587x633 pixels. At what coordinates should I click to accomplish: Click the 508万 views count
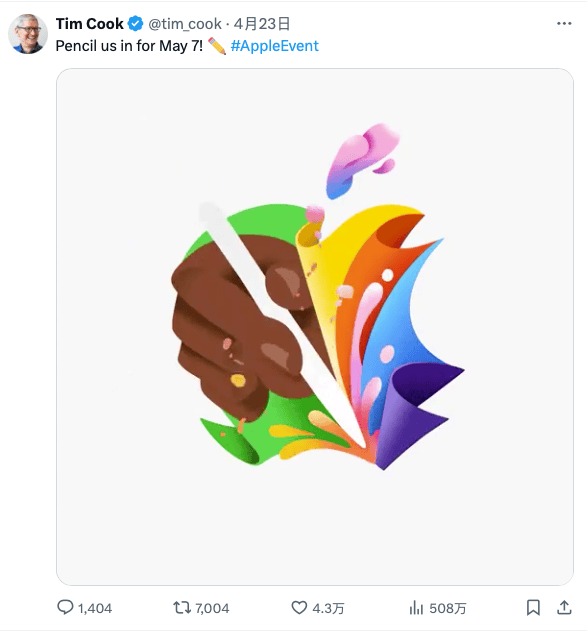448,608
